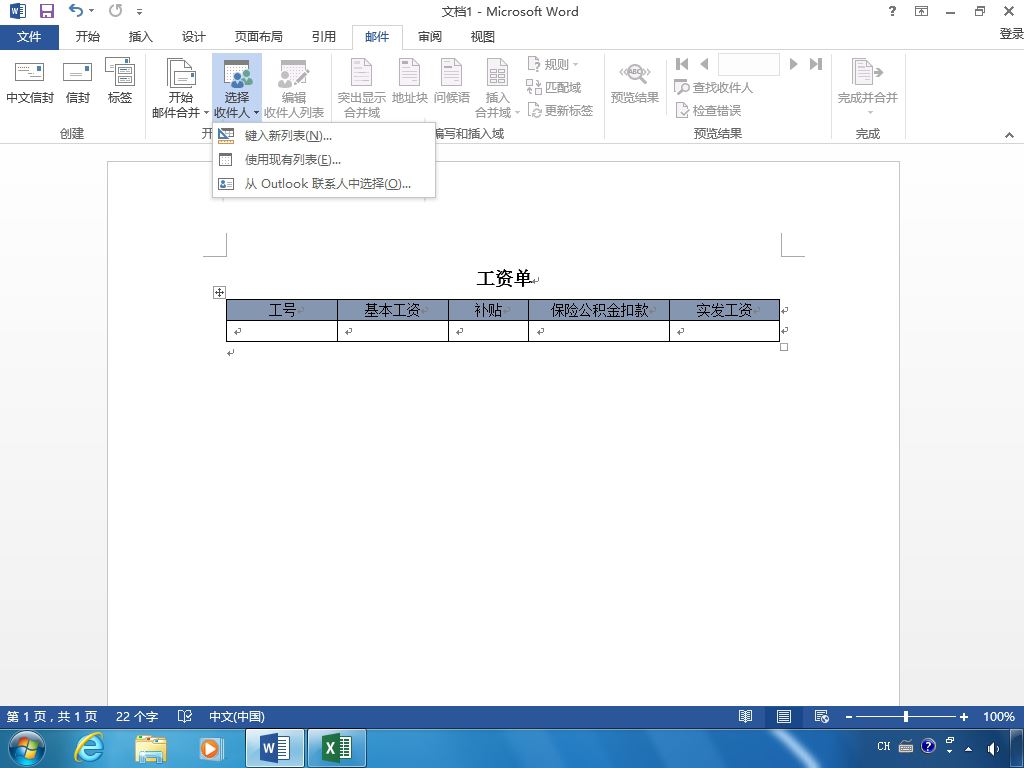
Task: Switch to the 页面布局 tab
Action: point(259,37)
